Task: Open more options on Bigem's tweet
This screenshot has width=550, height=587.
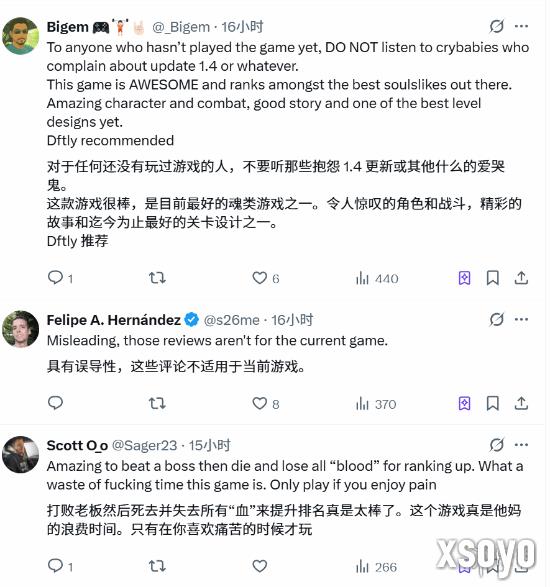Action: (521, 26)
